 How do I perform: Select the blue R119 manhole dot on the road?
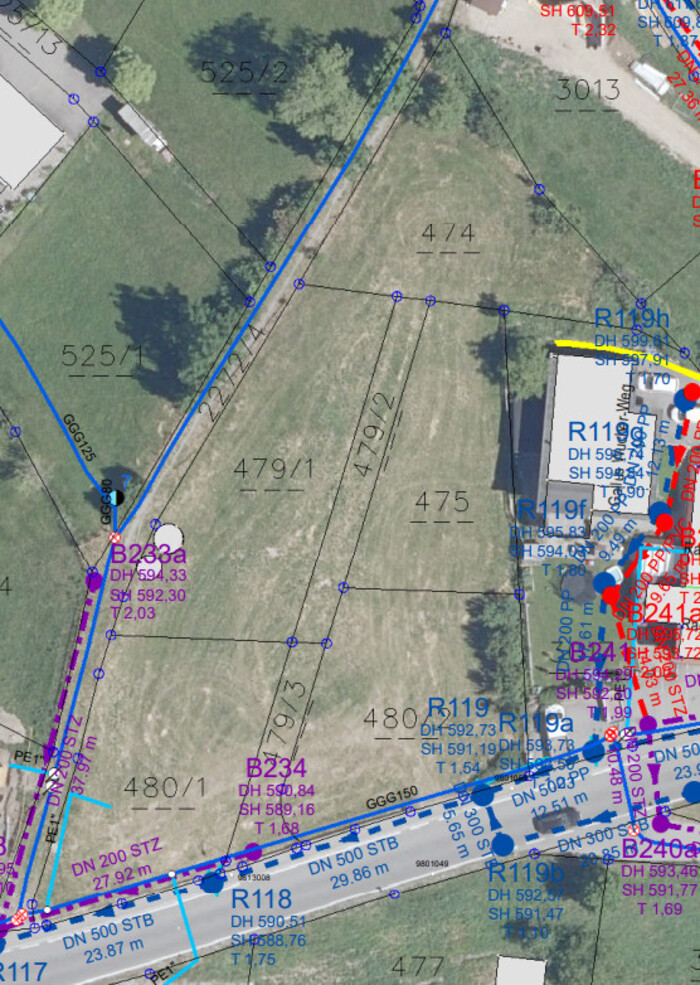point(483,795)
